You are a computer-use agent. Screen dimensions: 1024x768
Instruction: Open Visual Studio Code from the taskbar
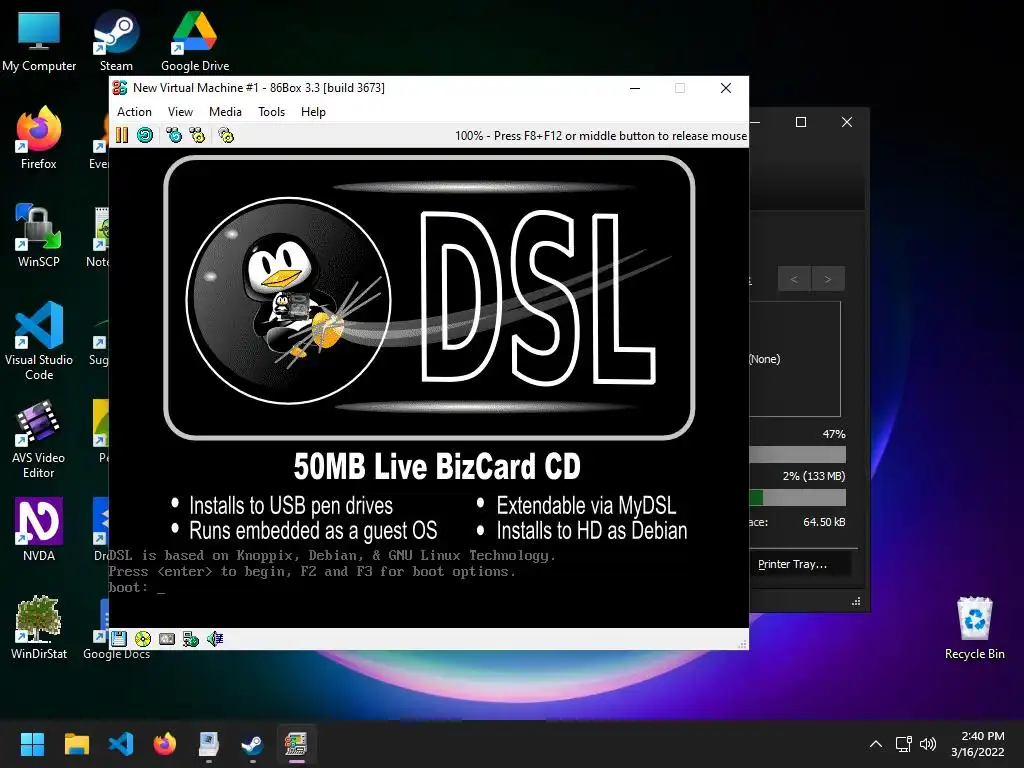121,744
